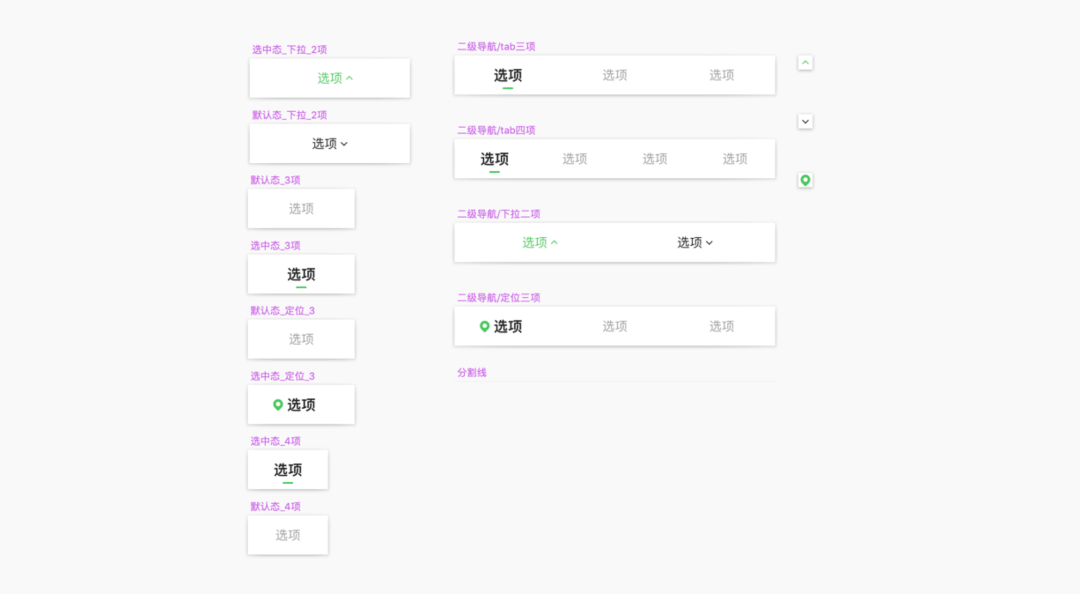Click the green up-chevron icon swatch
Image resolution: width=1080 pixels, height=594 pixels.
[x=805, y=63]
